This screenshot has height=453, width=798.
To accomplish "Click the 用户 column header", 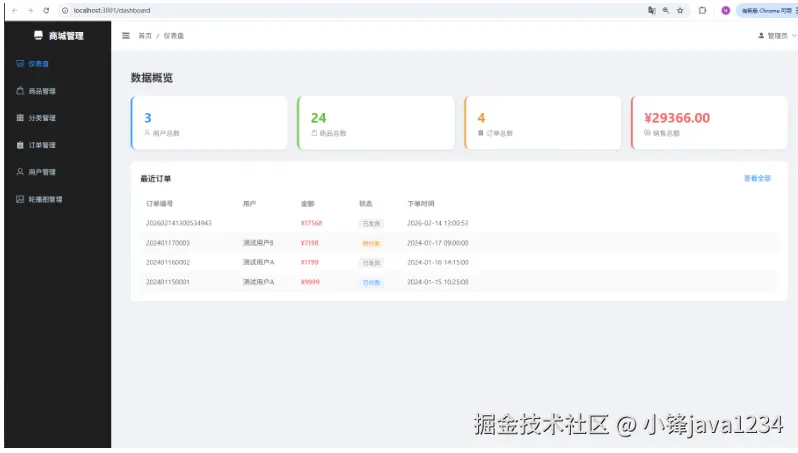I will click(x=249, y=204).
